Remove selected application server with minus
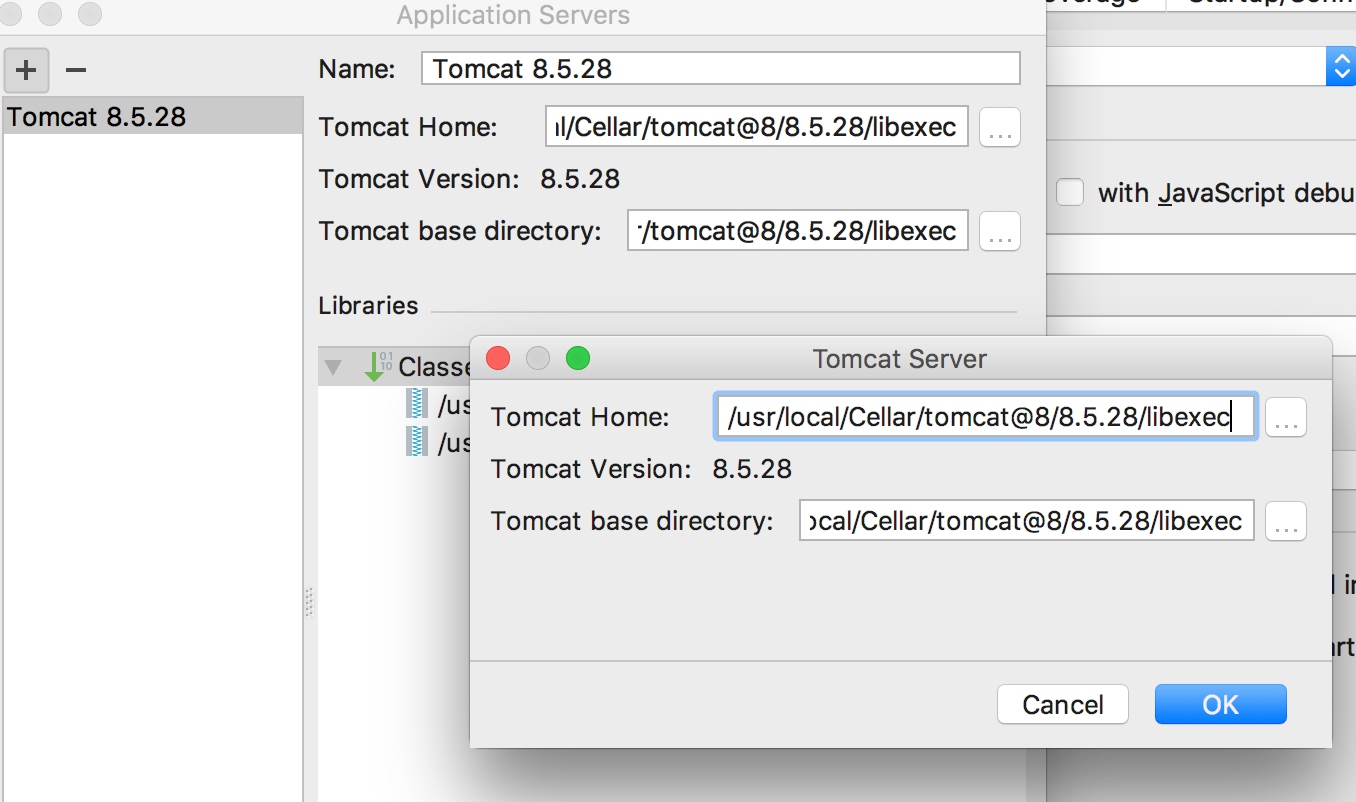The height and width of the screenshot is (802, 1356). coord(76,70)
